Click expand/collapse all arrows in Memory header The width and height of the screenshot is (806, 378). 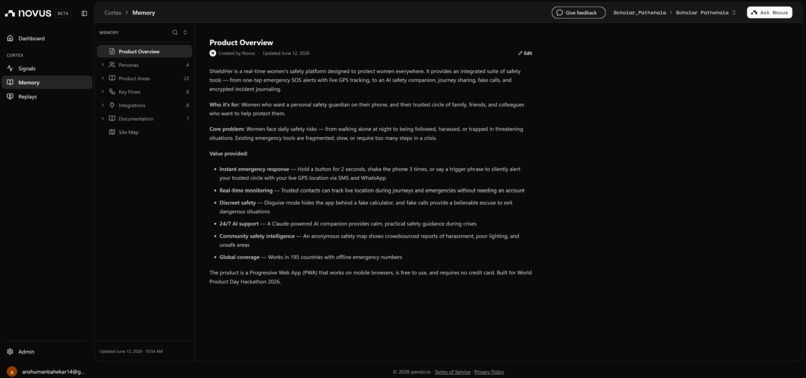point(185,32)
